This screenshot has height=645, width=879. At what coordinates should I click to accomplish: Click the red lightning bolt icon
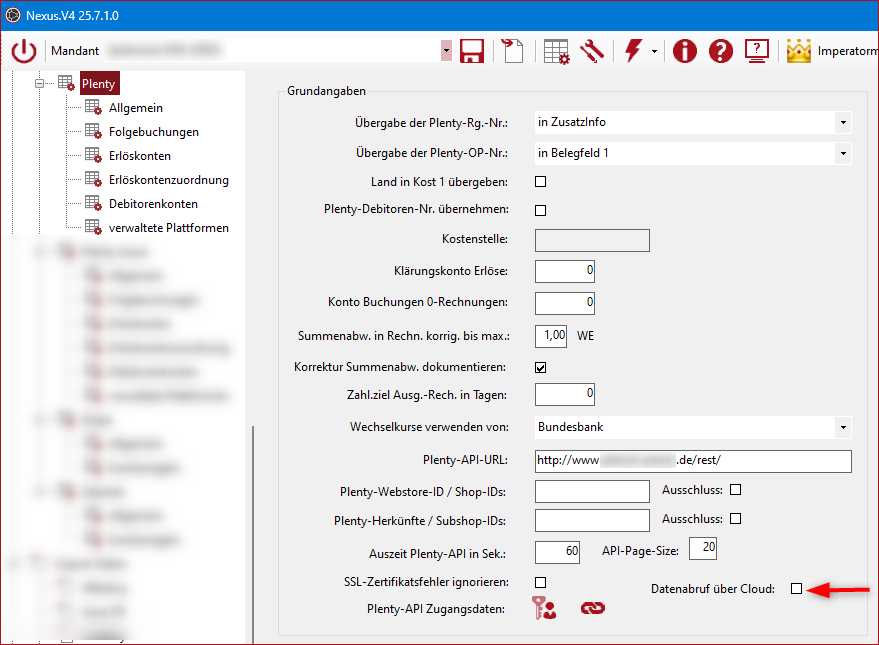pos(633,51)
